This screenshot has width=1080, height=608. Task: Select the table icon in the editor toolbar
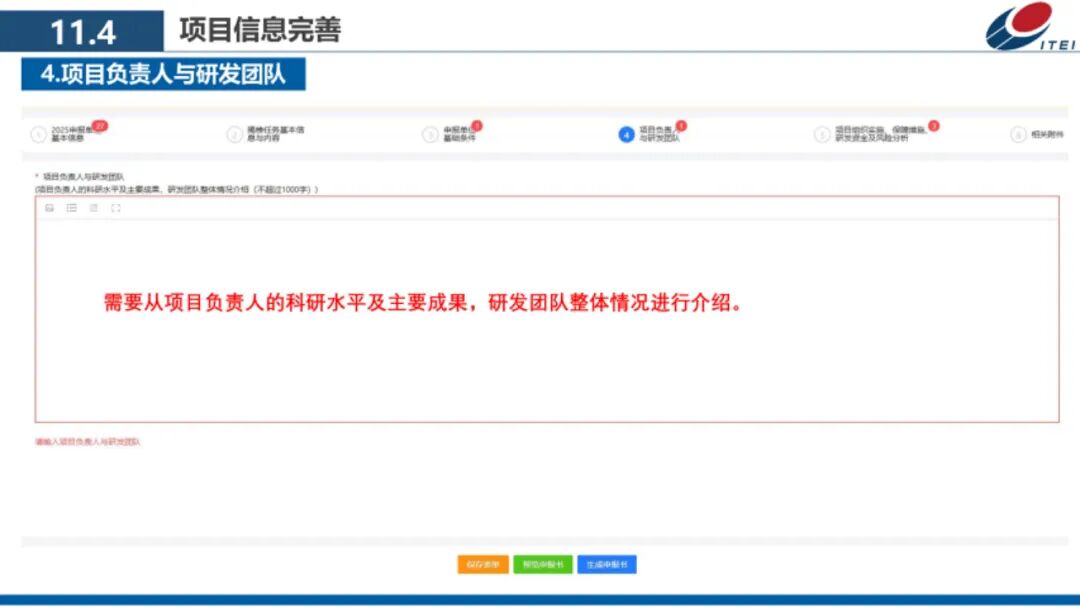click(94, 208)
